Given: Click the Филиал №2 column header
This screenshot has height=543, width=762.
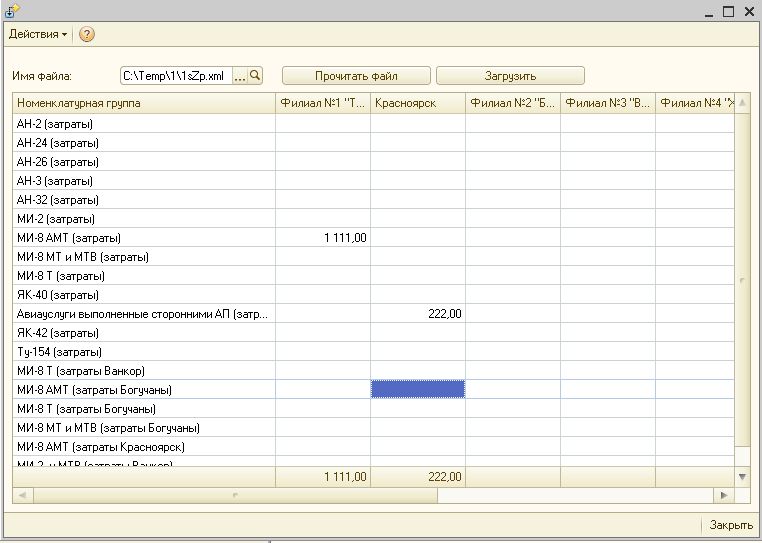Looking at the screenshot, I should pyautogui.click(x=513, y=103).
